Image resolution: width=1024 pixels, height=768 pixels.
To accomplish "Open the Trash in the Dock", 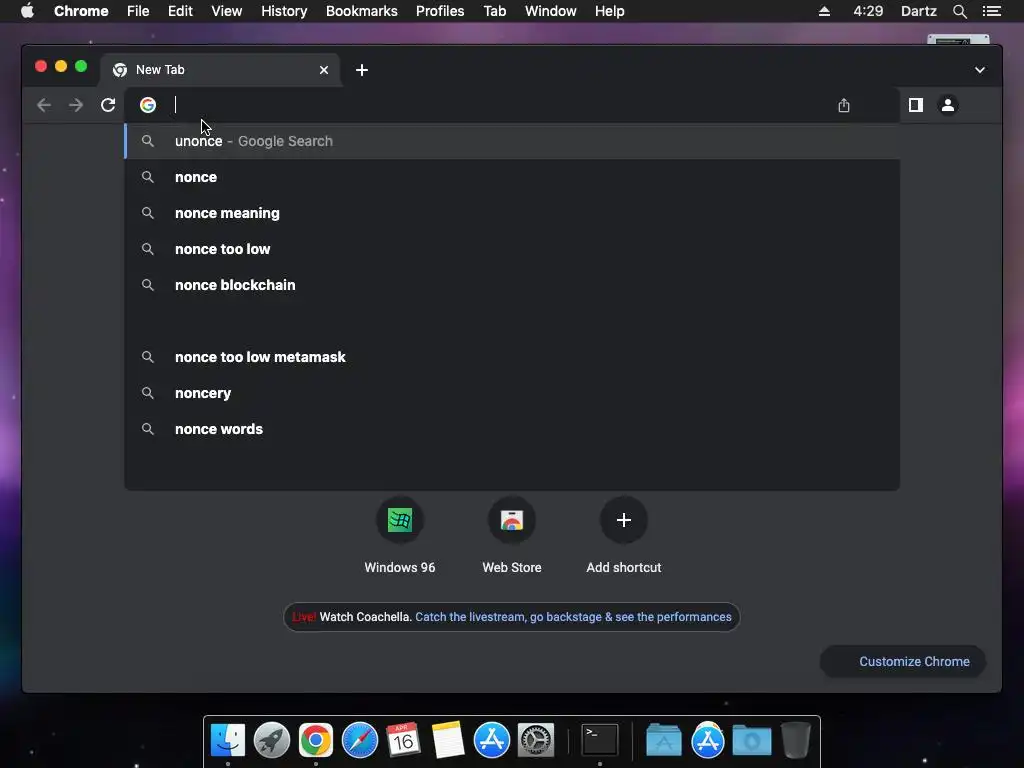I will [x=795, y=740].
